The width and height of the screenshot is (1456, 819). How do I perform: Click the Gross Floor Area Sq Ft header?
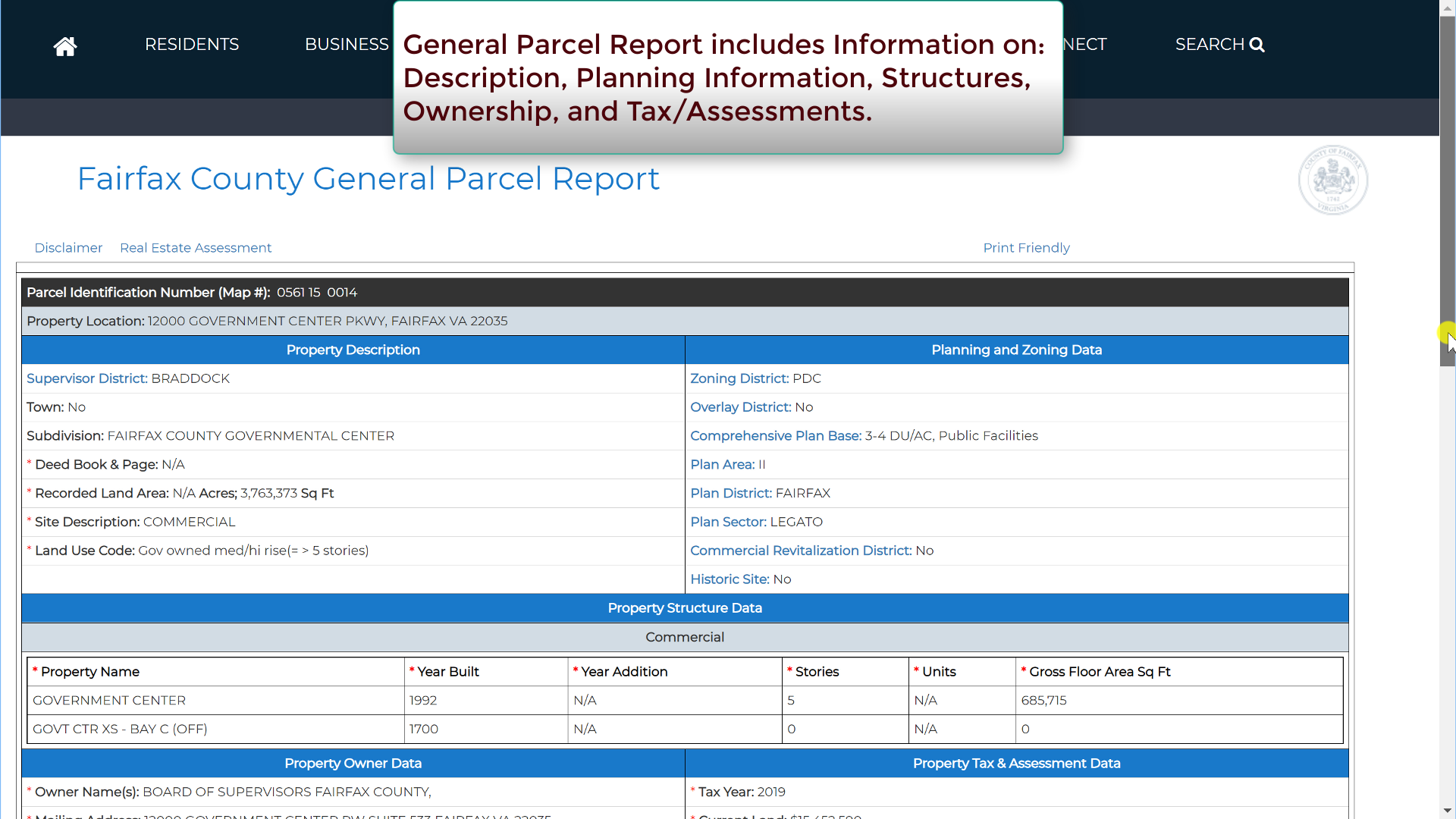(1179, 672)
